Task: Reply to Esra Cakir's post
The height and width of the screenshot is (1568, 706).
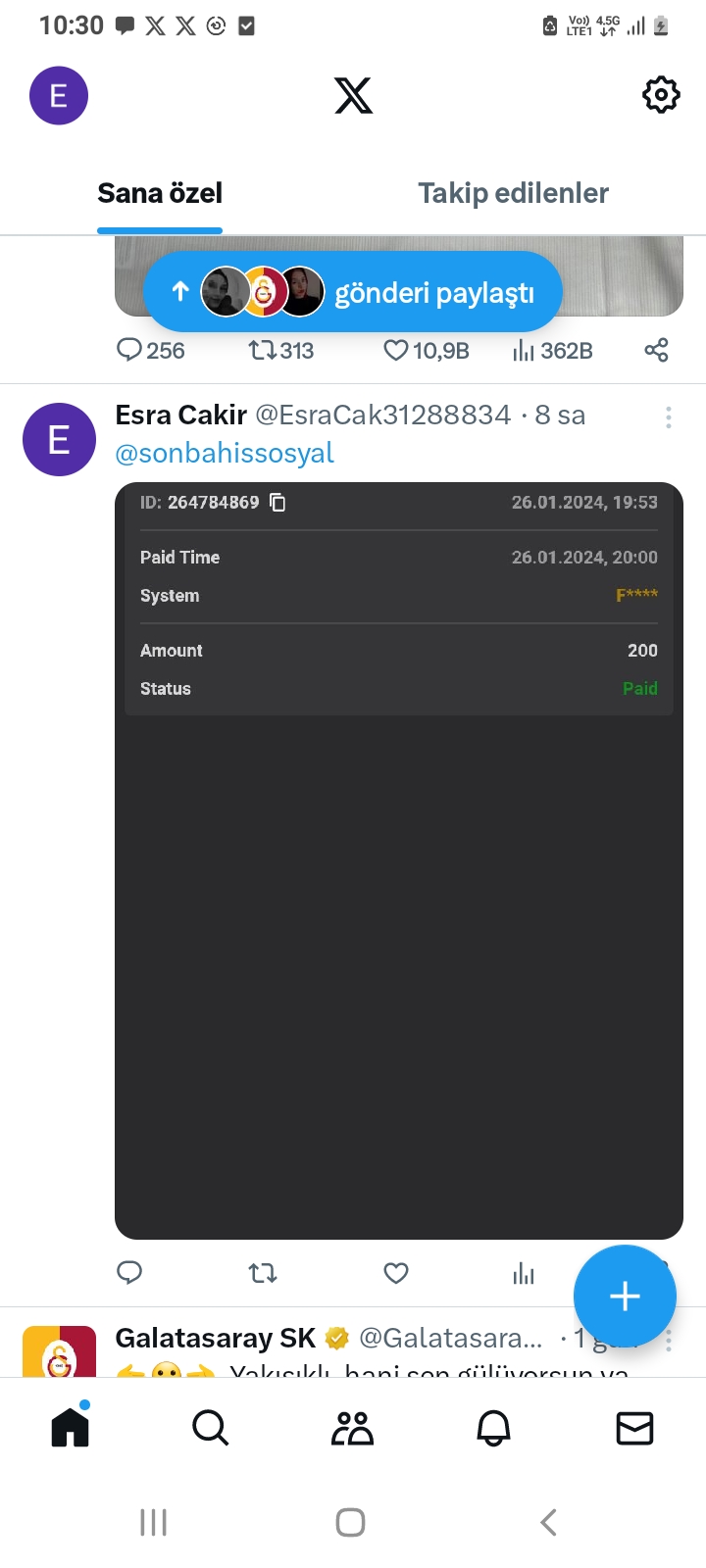Action: click(x=129, y=1273)
